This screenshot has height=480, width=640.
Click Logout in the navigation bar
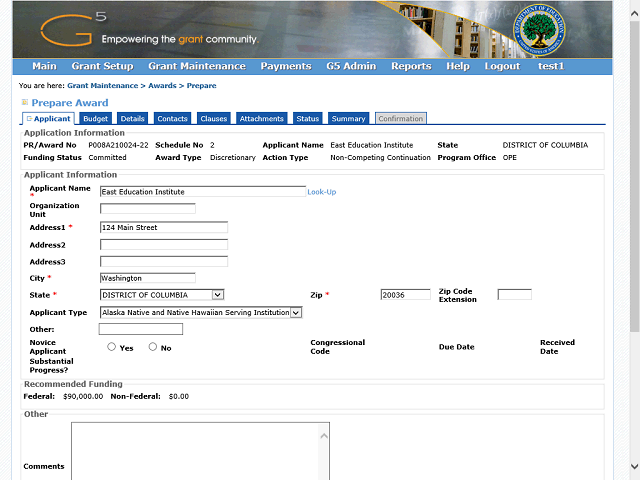pos(502,66)
